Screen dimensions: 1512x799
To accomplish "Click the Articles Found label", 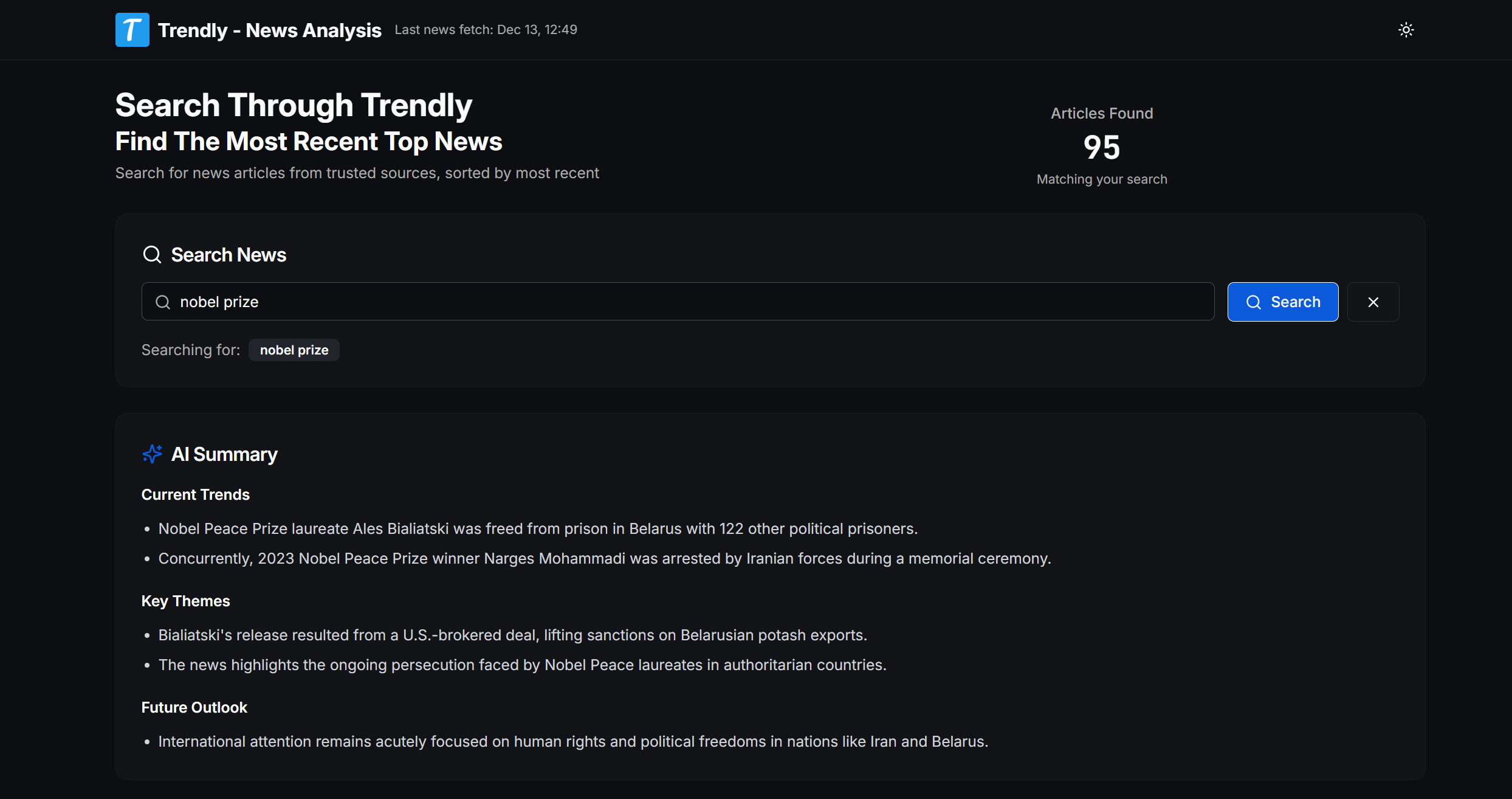I will click(x=1101, y=114).
